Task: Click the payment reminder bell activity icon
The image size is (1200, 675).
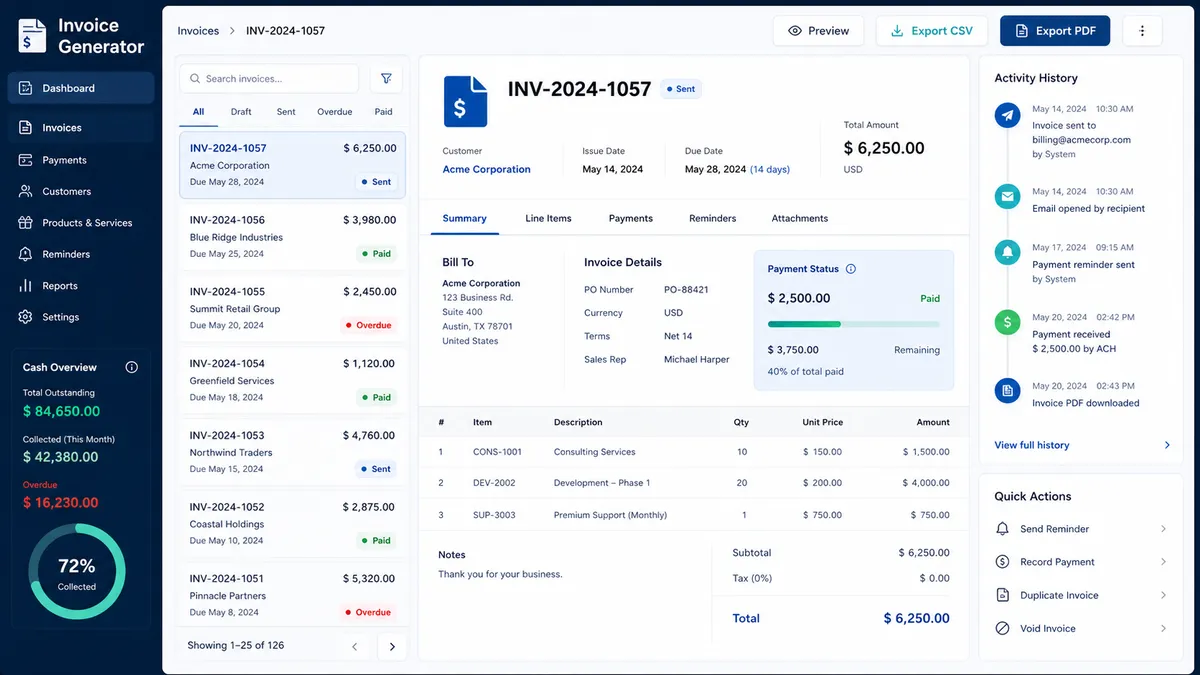Action: 1007,250
